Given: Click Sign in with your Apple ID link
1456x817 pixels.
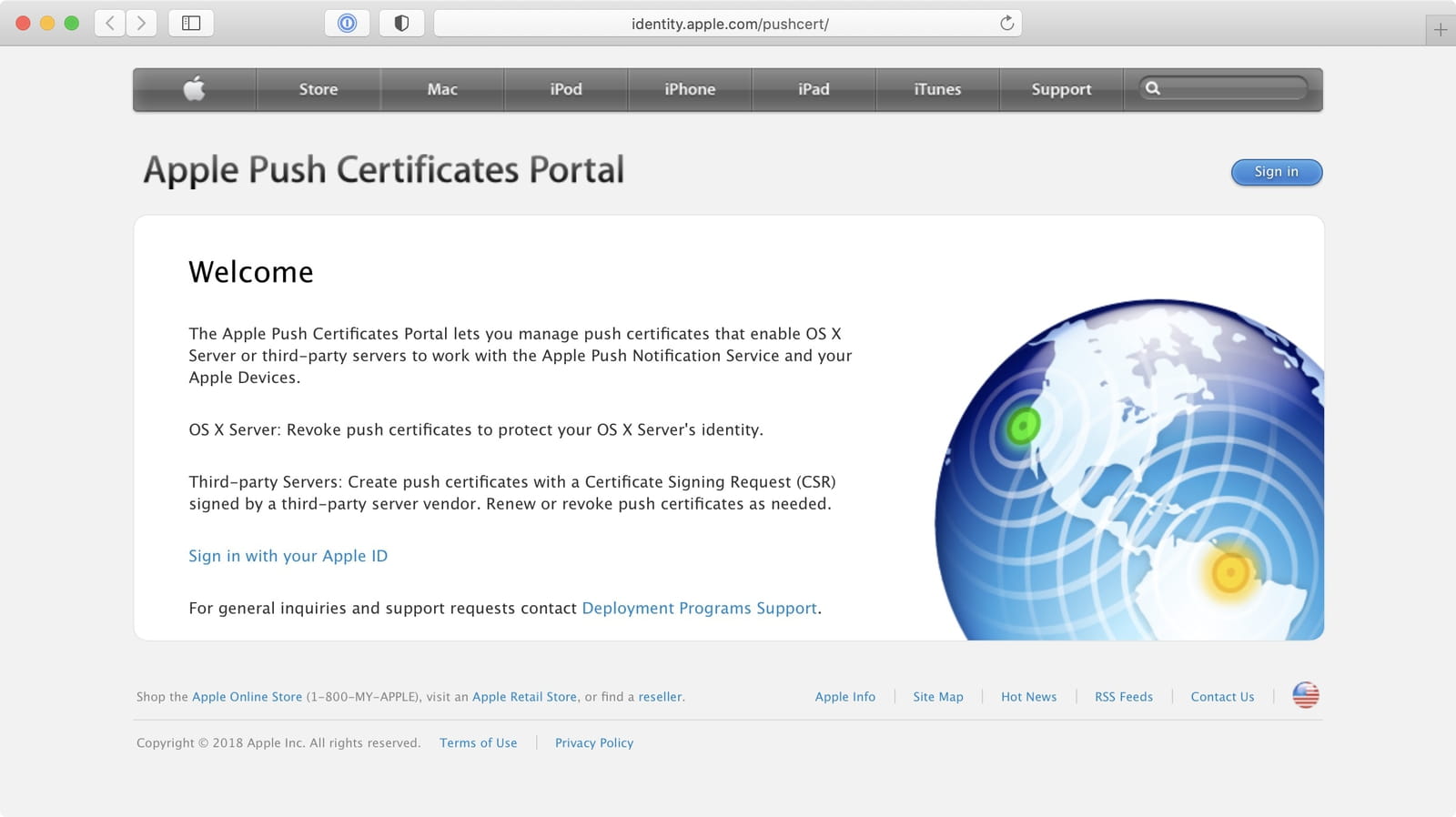Looking at the screenshot, I should pyautogui.click(x=288, y=556).
